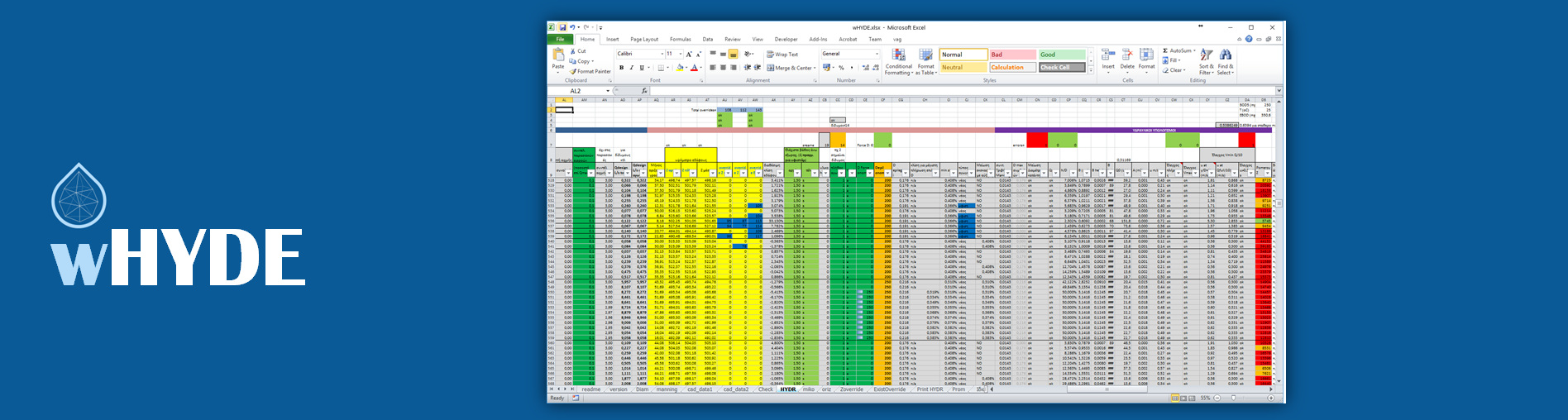
Task: Select the manning sheet tab
Action: (x=667, y=389)
